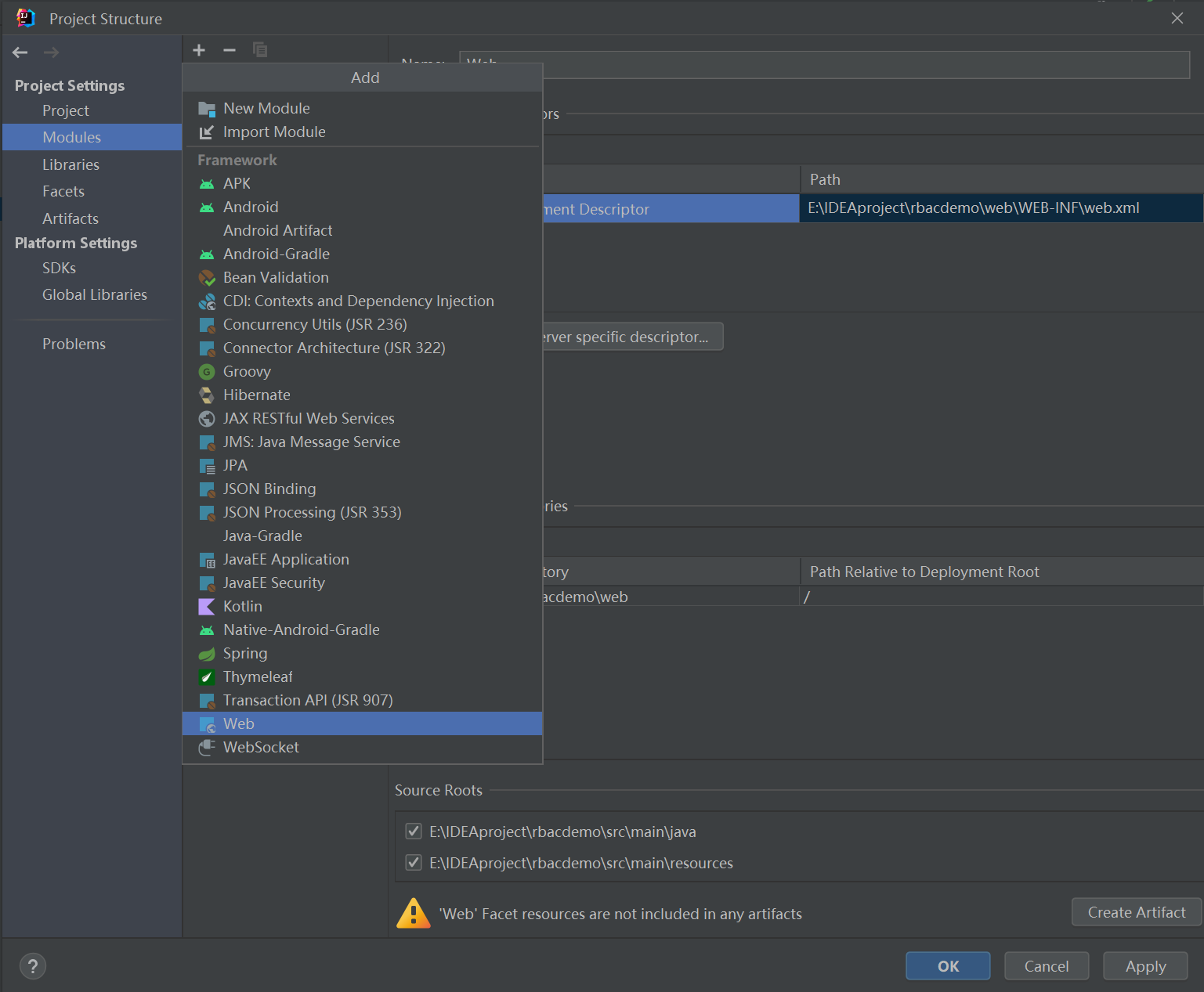
Task: Go back with the left arrow
Action: click(x=20, y=52)
